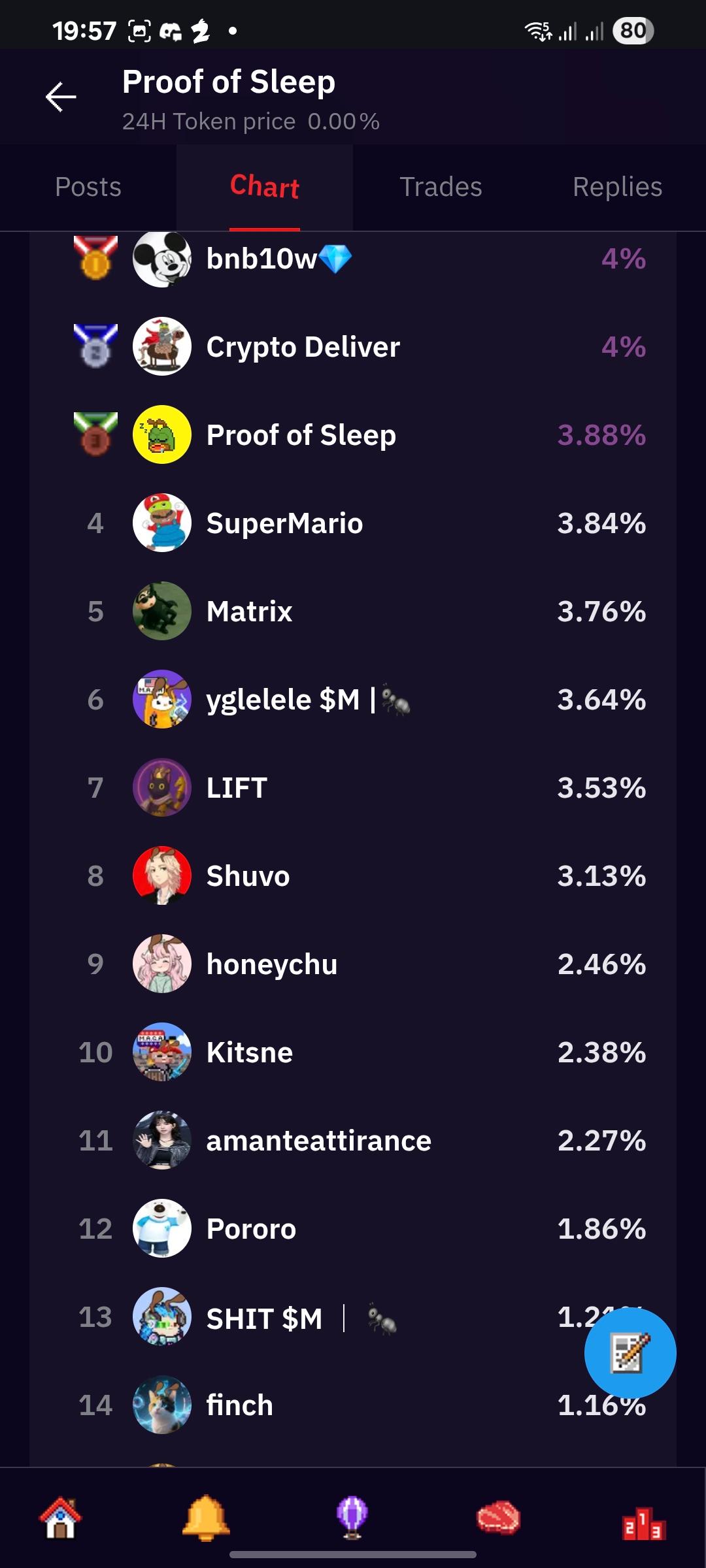Open SuperMario's profile avatar
706x1568 pixels.
point(162,523)
